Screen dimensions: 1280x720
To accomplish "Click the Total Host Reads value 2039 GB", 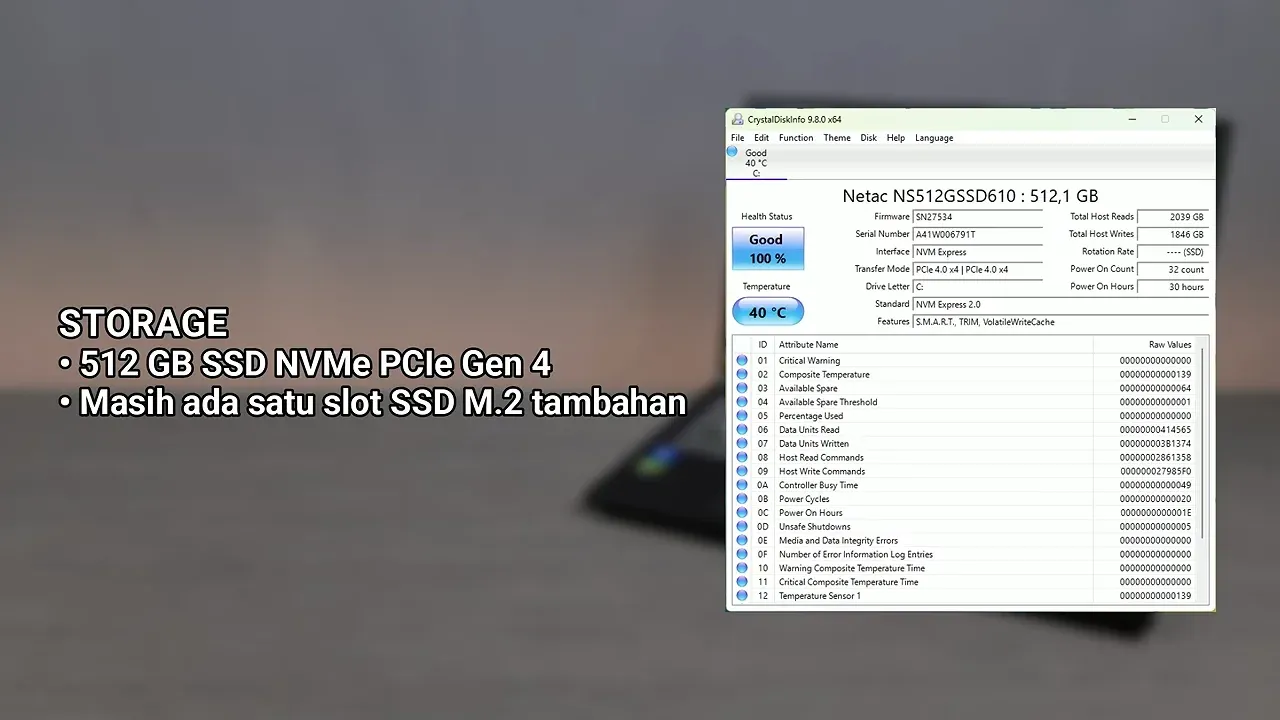I will [x=1173, y=217].
